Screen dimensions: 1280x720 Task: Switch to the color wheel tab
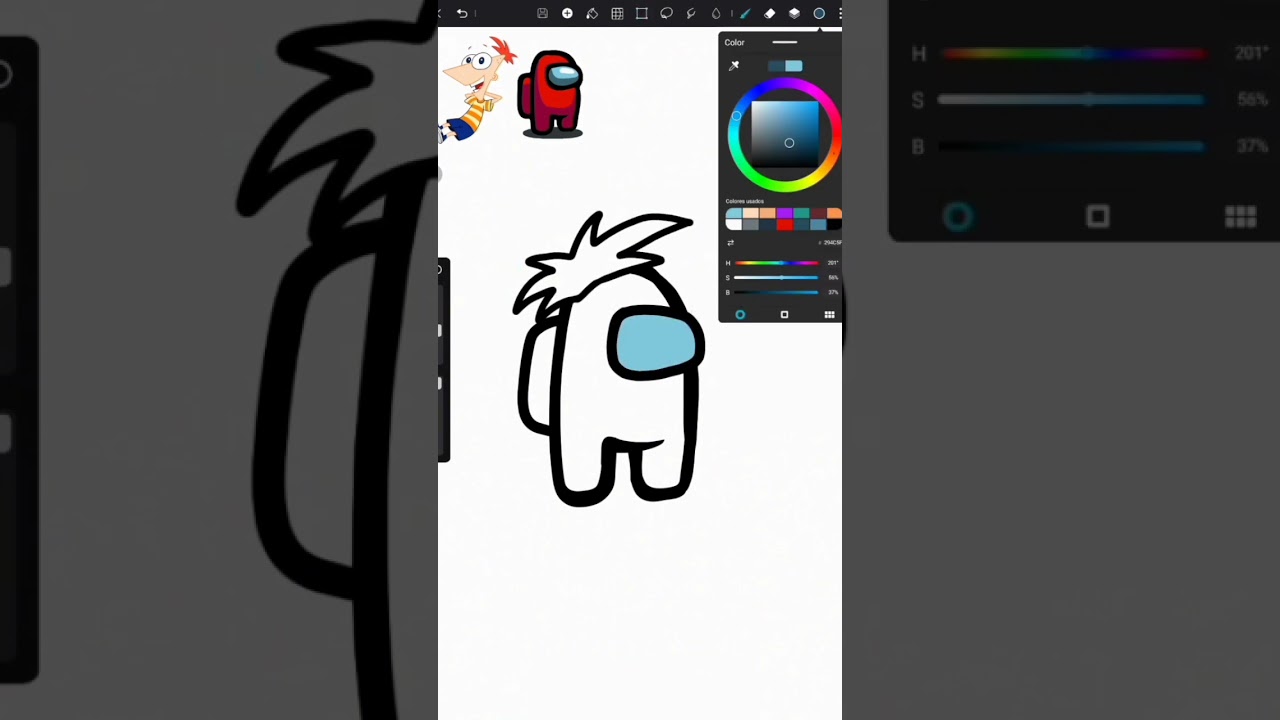(740, 314)
